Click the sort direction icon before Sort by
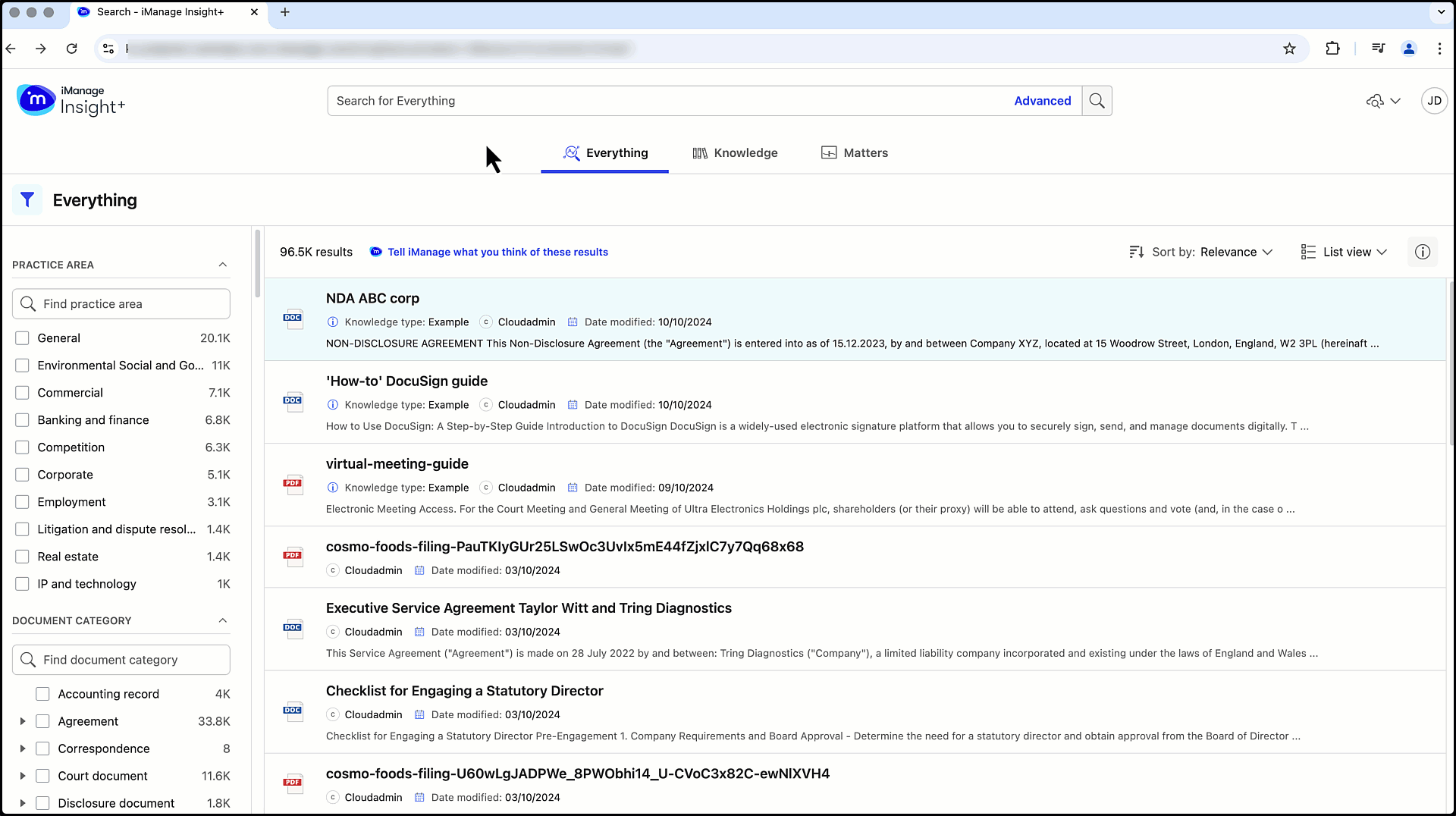This screenshot has width=1456, height=816. [1137, 252]
